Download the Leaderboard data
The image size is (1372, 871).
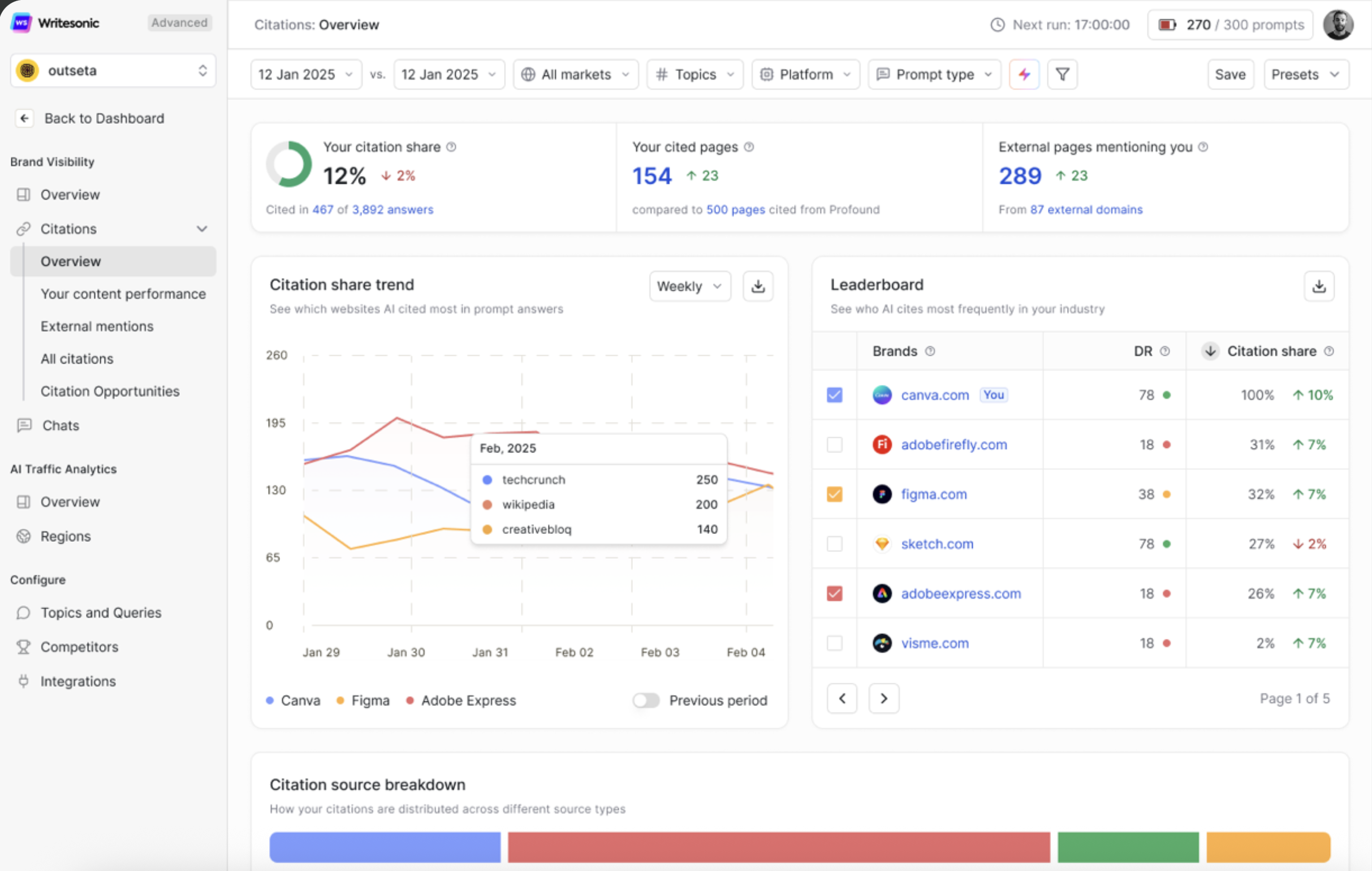click(x=1318, y=286)
